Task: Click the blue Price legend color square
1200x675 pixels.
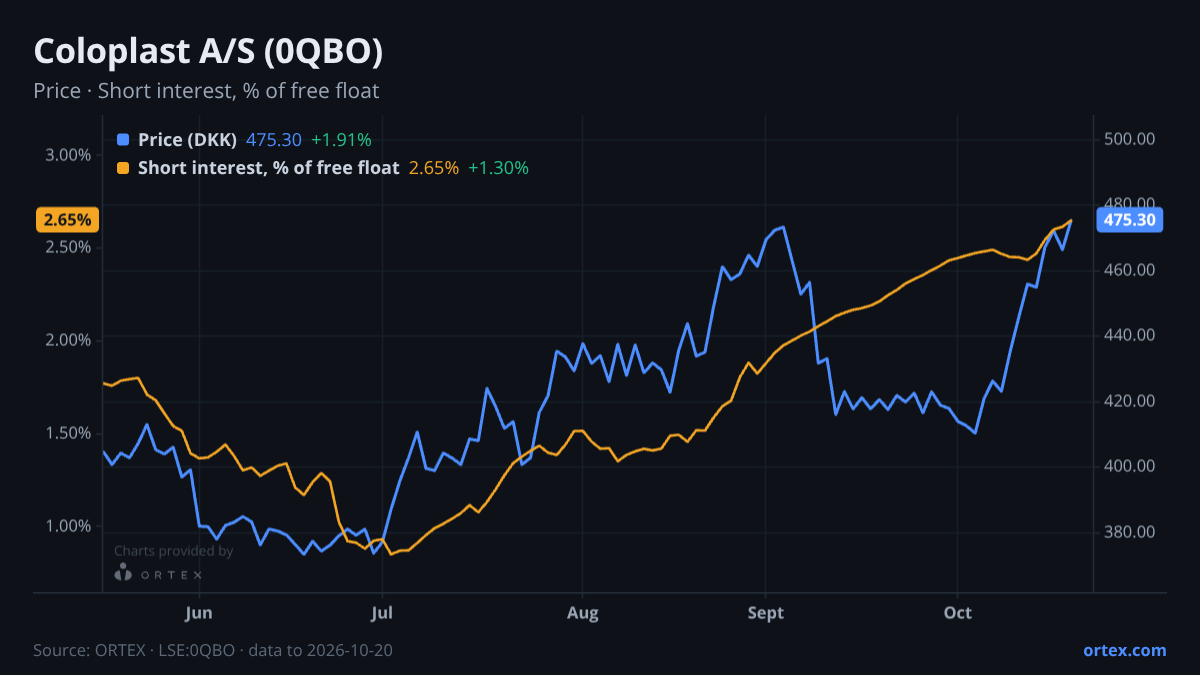Action: (x=123, y=140)
